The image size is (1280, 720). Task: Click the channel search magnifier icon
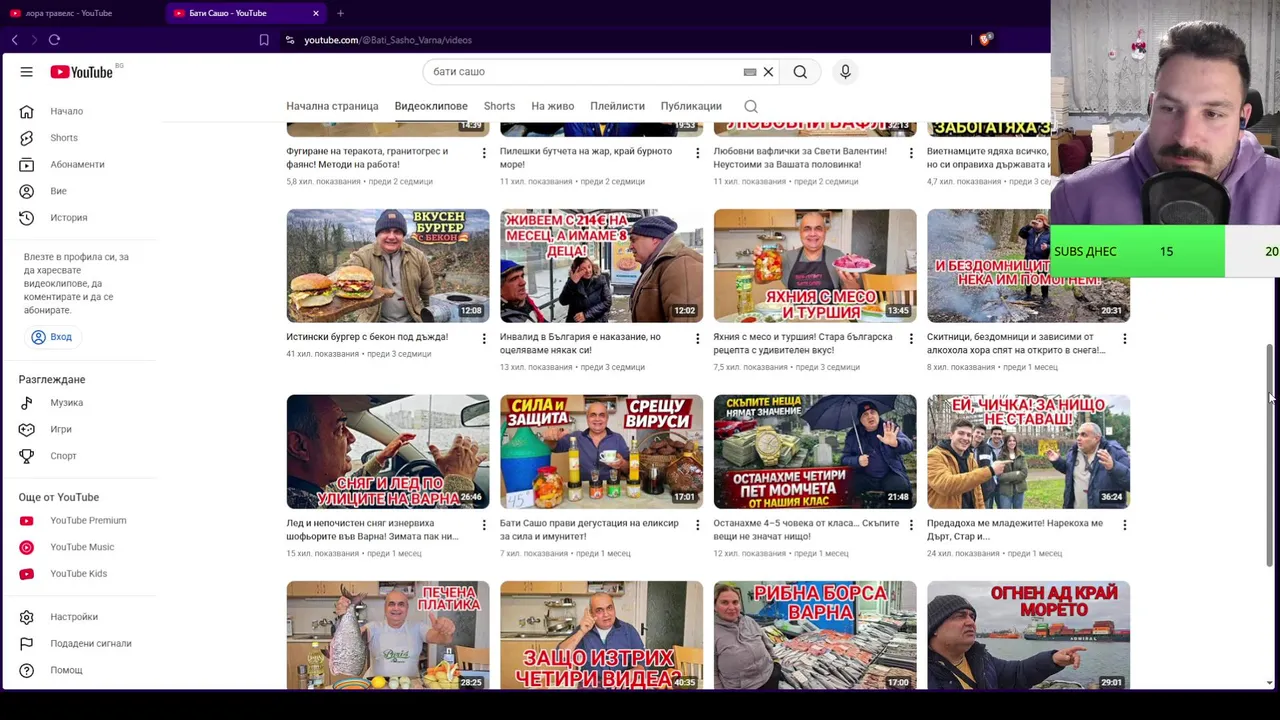(751, 106)
